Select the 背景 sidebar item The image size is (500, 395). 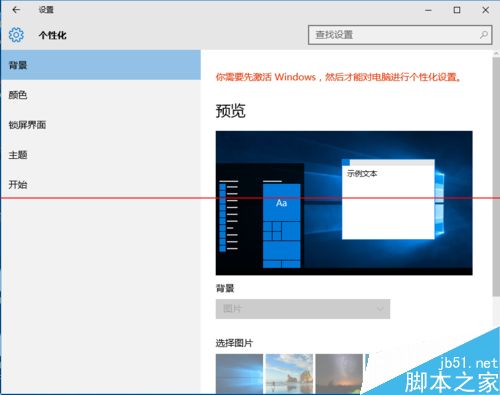pos(101,65)
